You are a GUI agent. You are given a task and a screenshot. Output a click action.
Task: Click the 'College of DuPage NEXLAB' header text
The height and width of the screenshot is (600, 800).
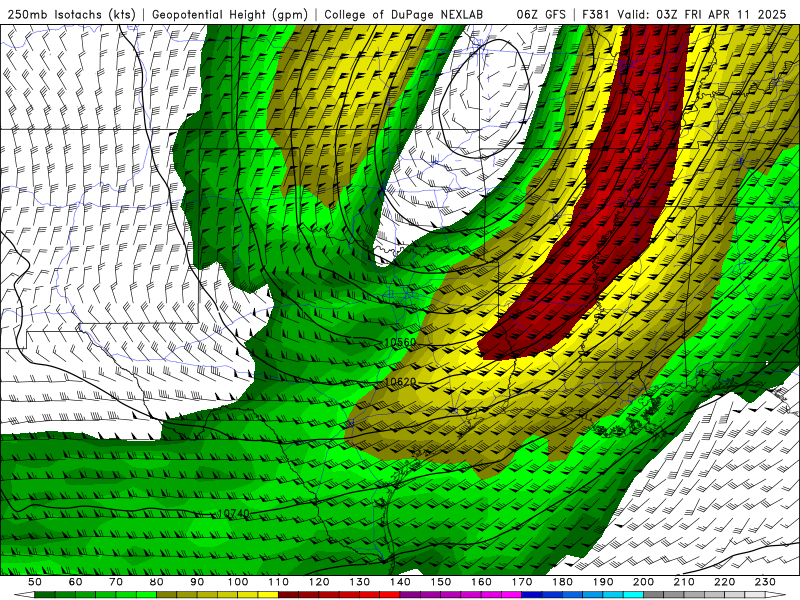pos(404,14)
